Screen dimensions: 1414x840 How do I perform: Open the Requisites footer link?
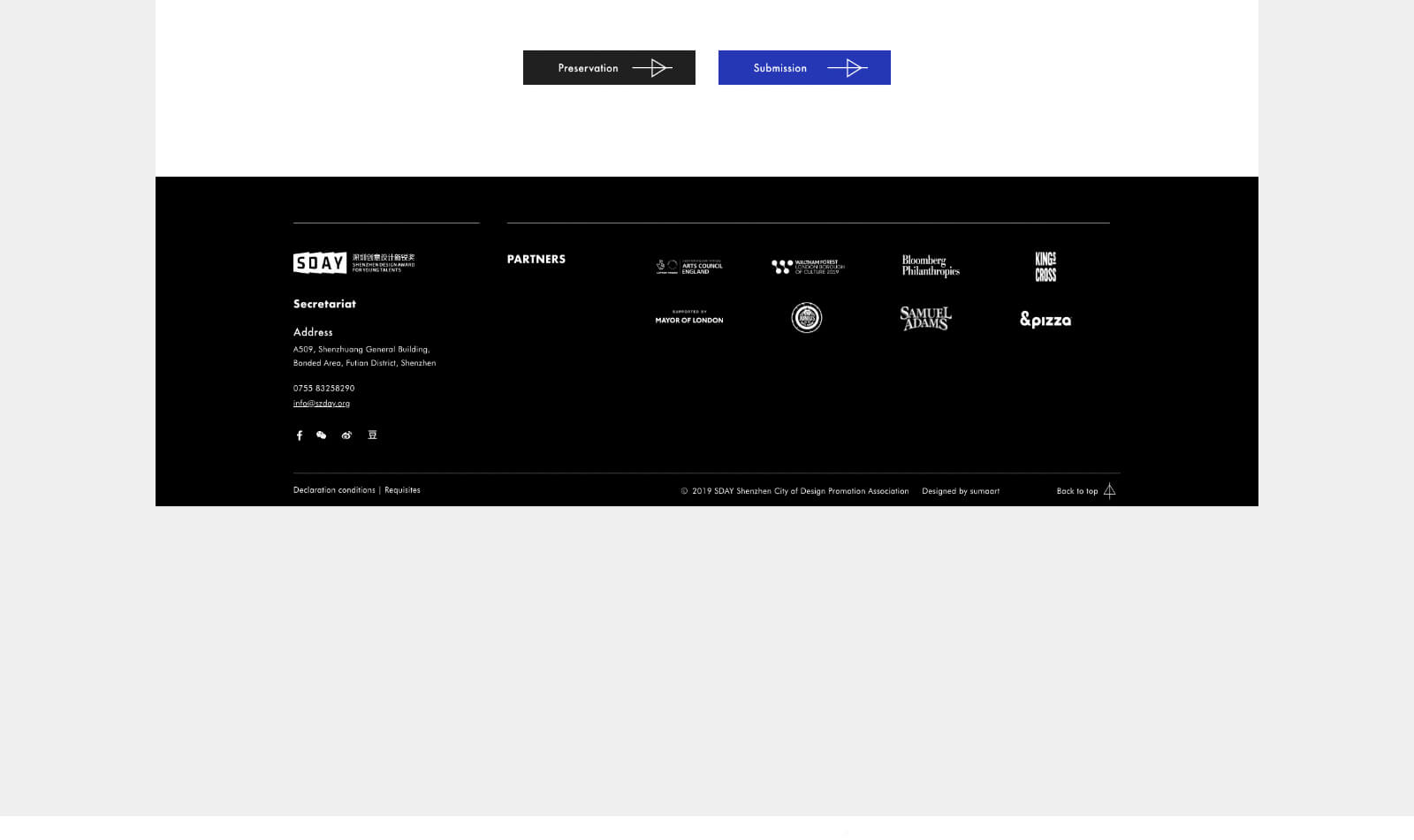(x=402, y=490)
